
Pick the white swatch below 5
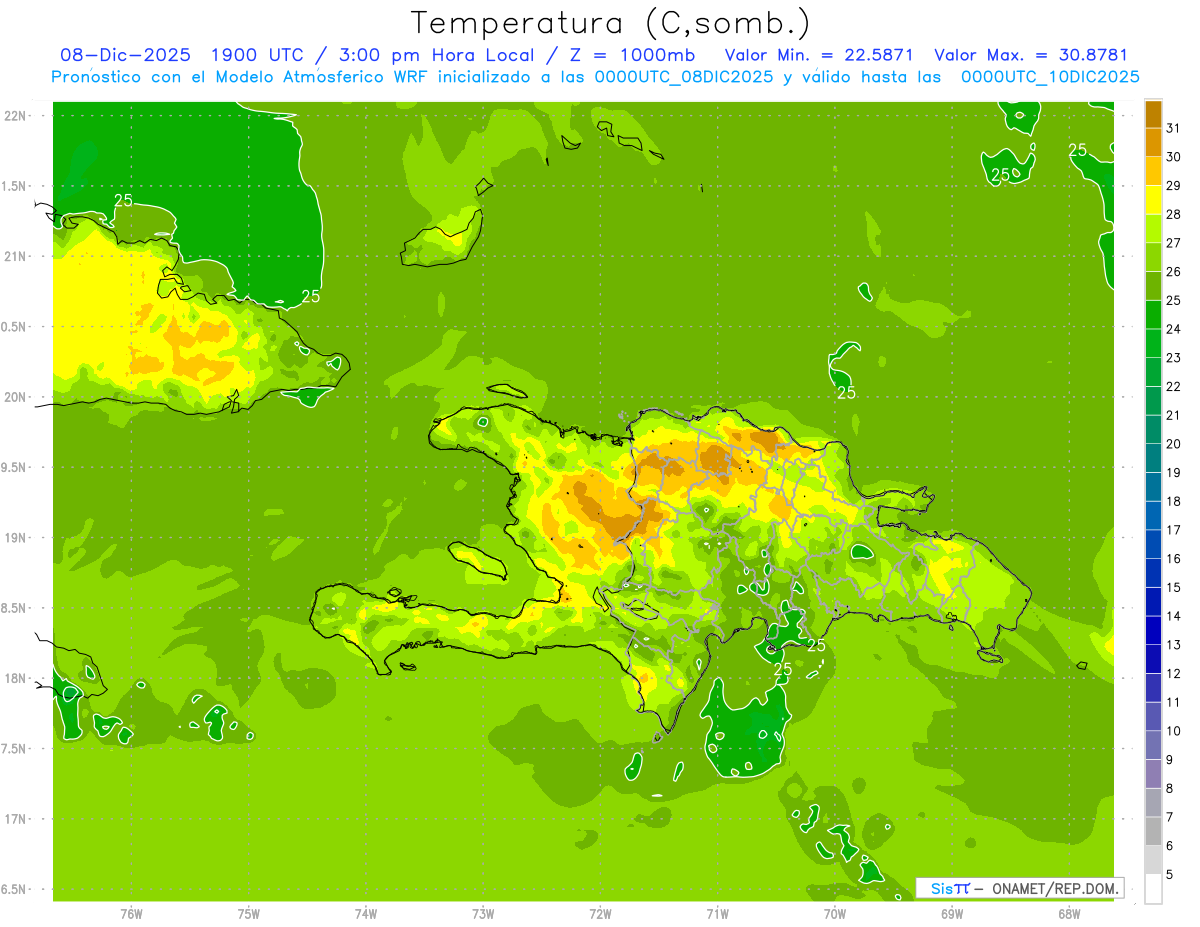click(x=1153, y=889)
